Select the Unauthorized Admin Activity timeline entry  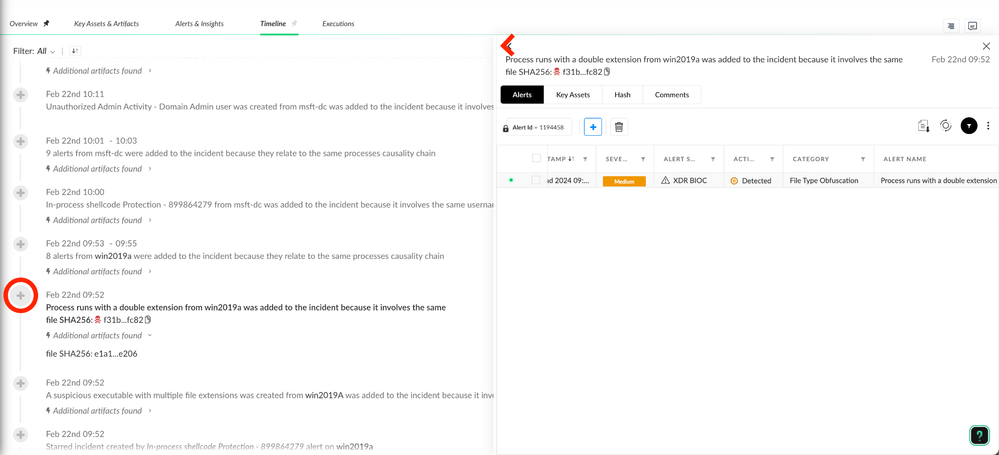(x=270, y=106)
